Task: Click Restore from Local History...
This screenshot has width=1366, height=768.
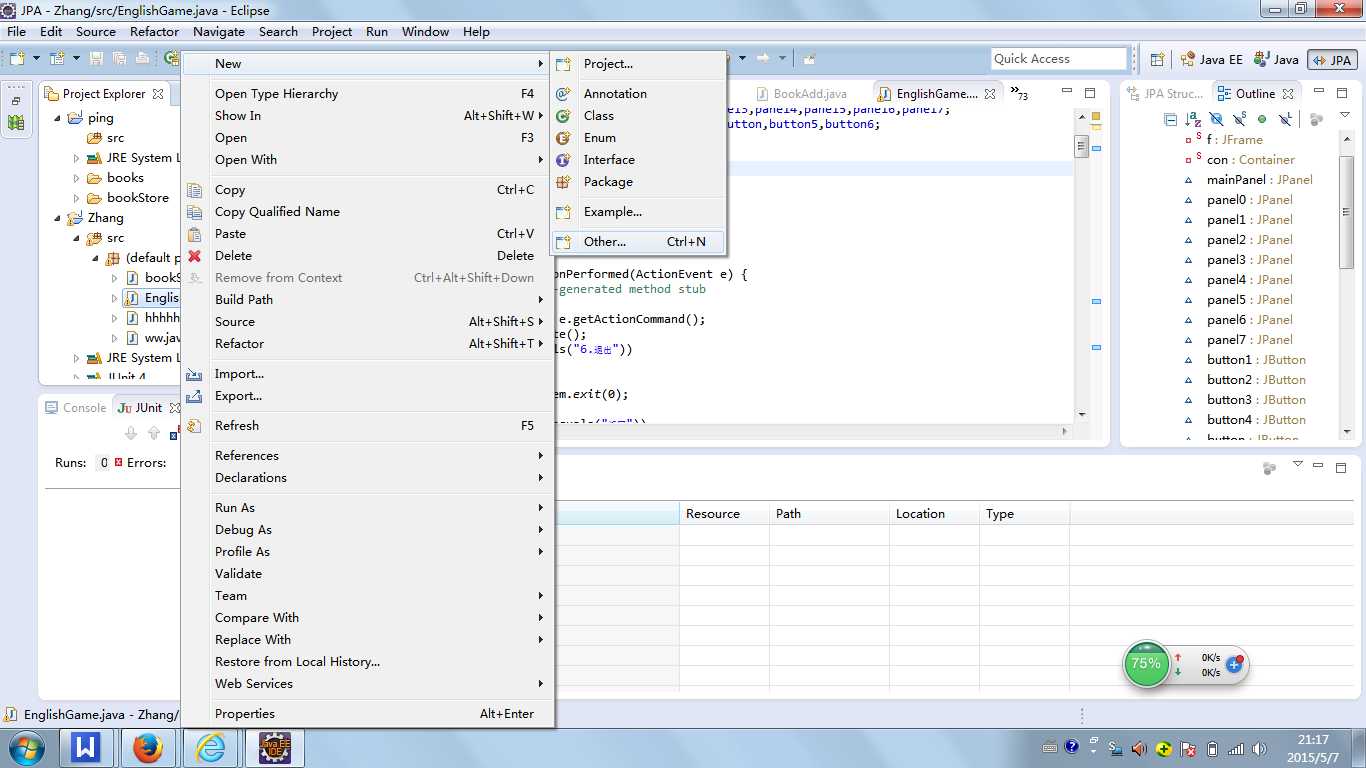Action: click(x=367, y=662)
